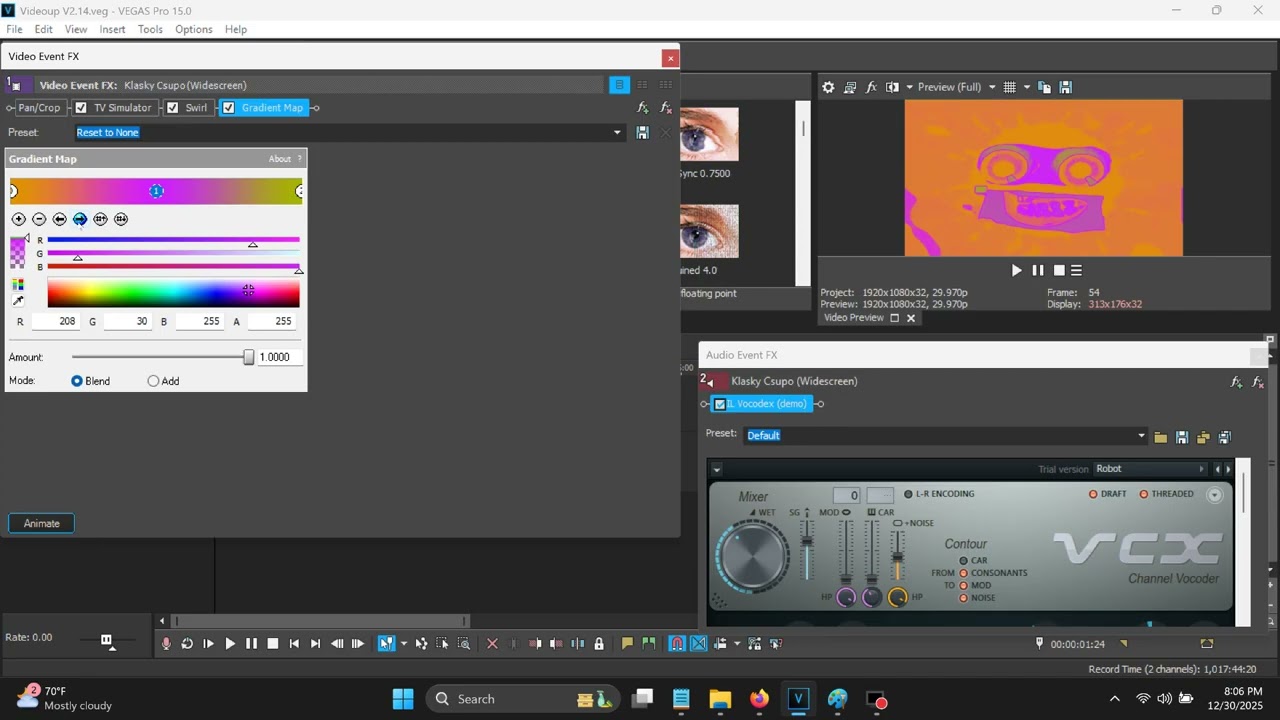
Task: Save the audio FX preset in Audio Event FX
Action: (x=1182, y=437)
